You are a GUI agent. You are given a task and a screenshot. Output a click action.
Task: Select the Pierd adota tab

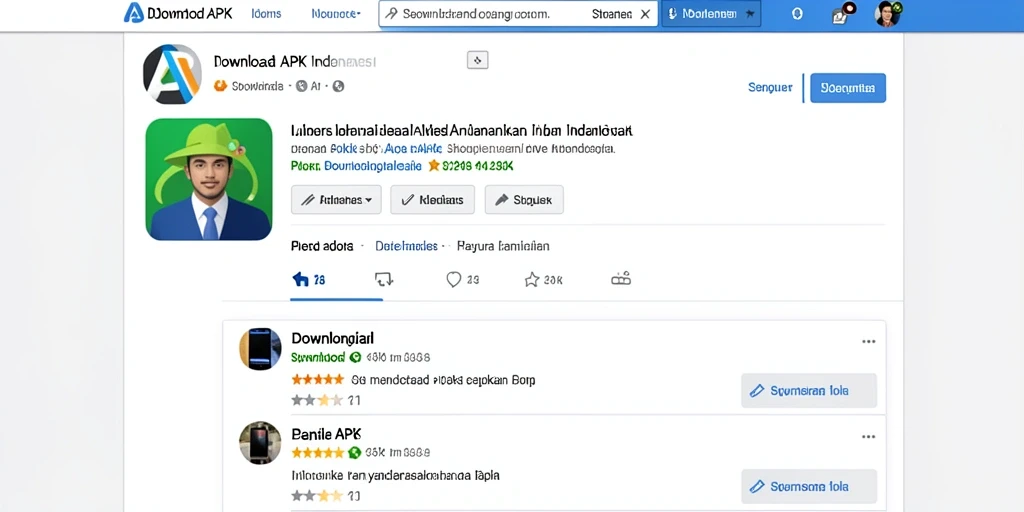coord(322,246)
